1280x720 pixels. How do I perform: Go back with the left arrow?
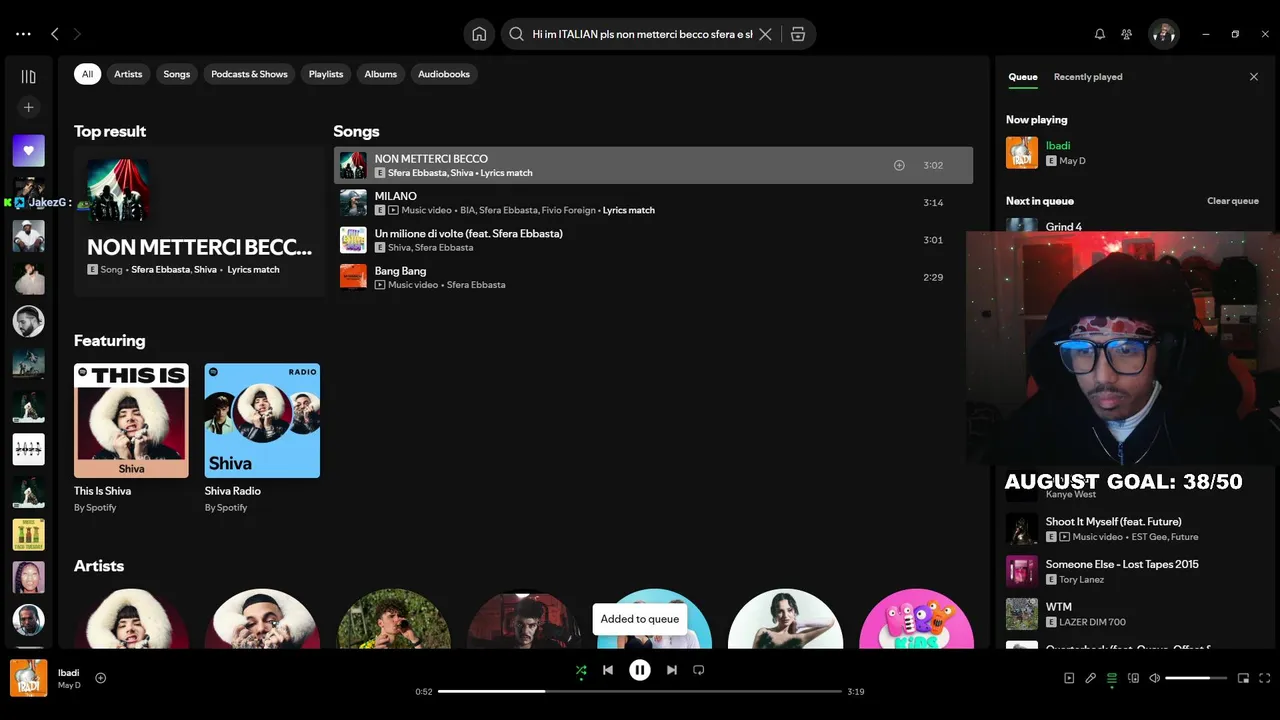coord(55,34)
